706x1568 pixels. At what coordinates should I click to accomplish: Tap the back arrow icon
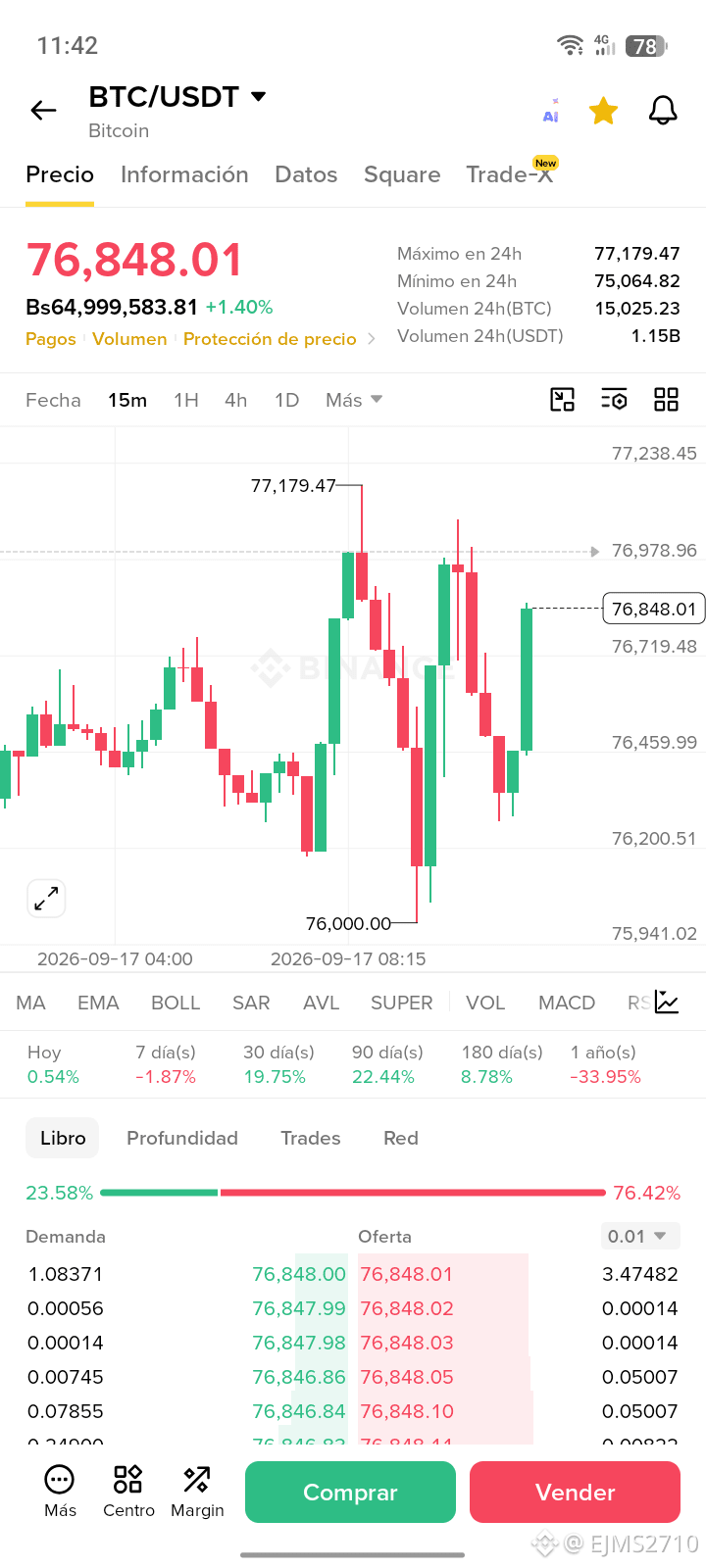[x=43, y=111]
